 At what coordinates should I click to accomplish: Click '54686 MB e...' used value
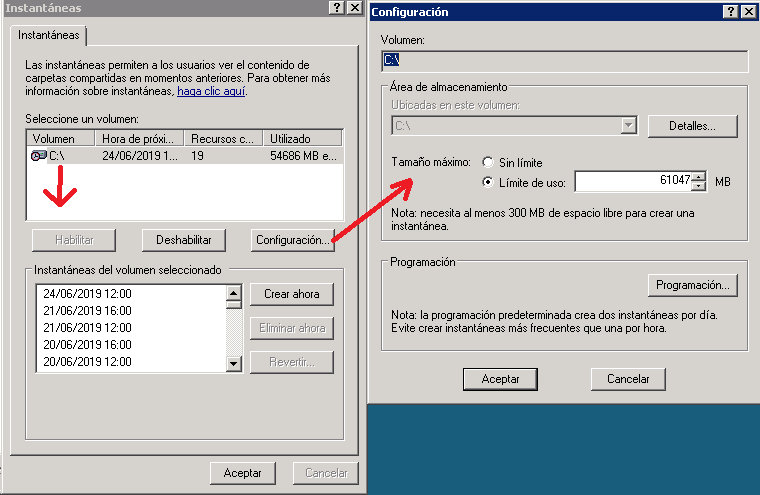[x=303, y=156]
